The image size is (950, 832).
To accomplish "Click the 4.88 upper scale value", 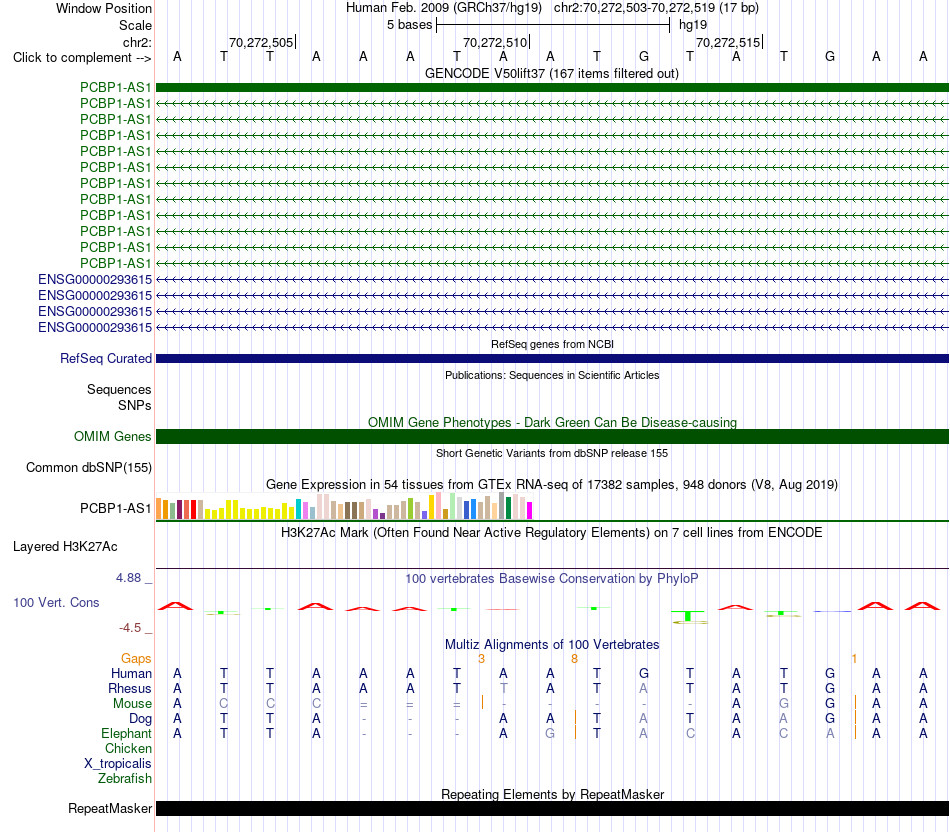I will point(128,578).
